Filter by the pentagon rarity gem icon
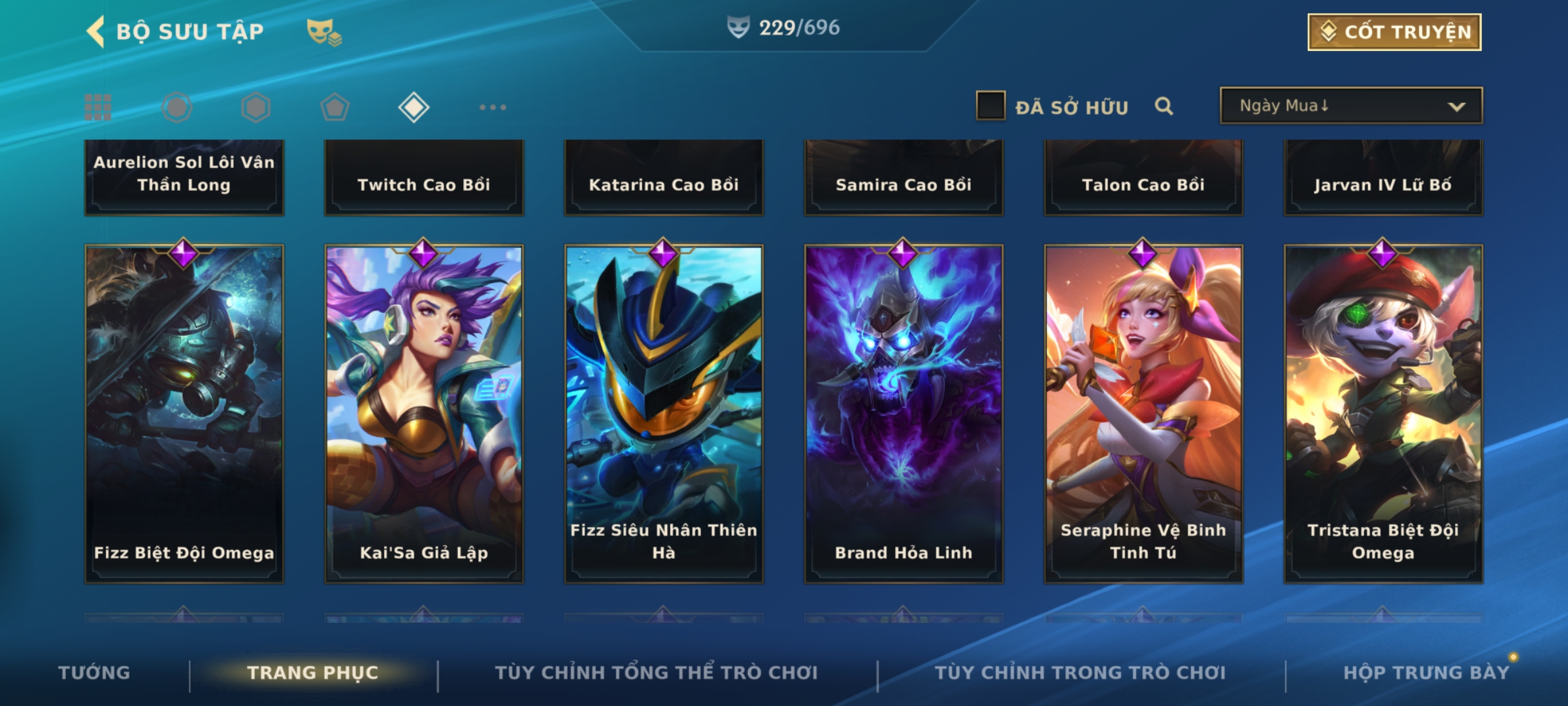 coord(335,107)
